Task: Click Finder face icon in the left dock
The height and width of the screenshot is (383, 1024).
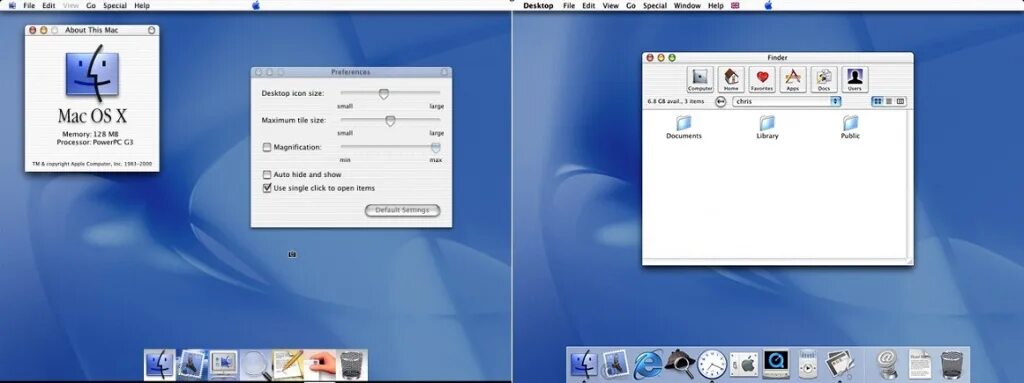Action: click(160, 365)
